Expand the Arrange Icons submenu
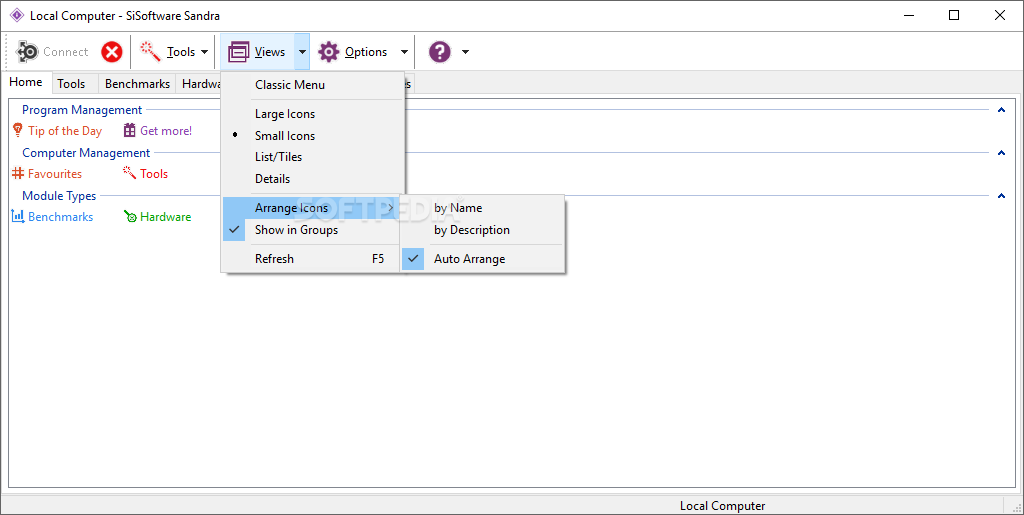1024x515 pixels. click(x=312, y=208)
